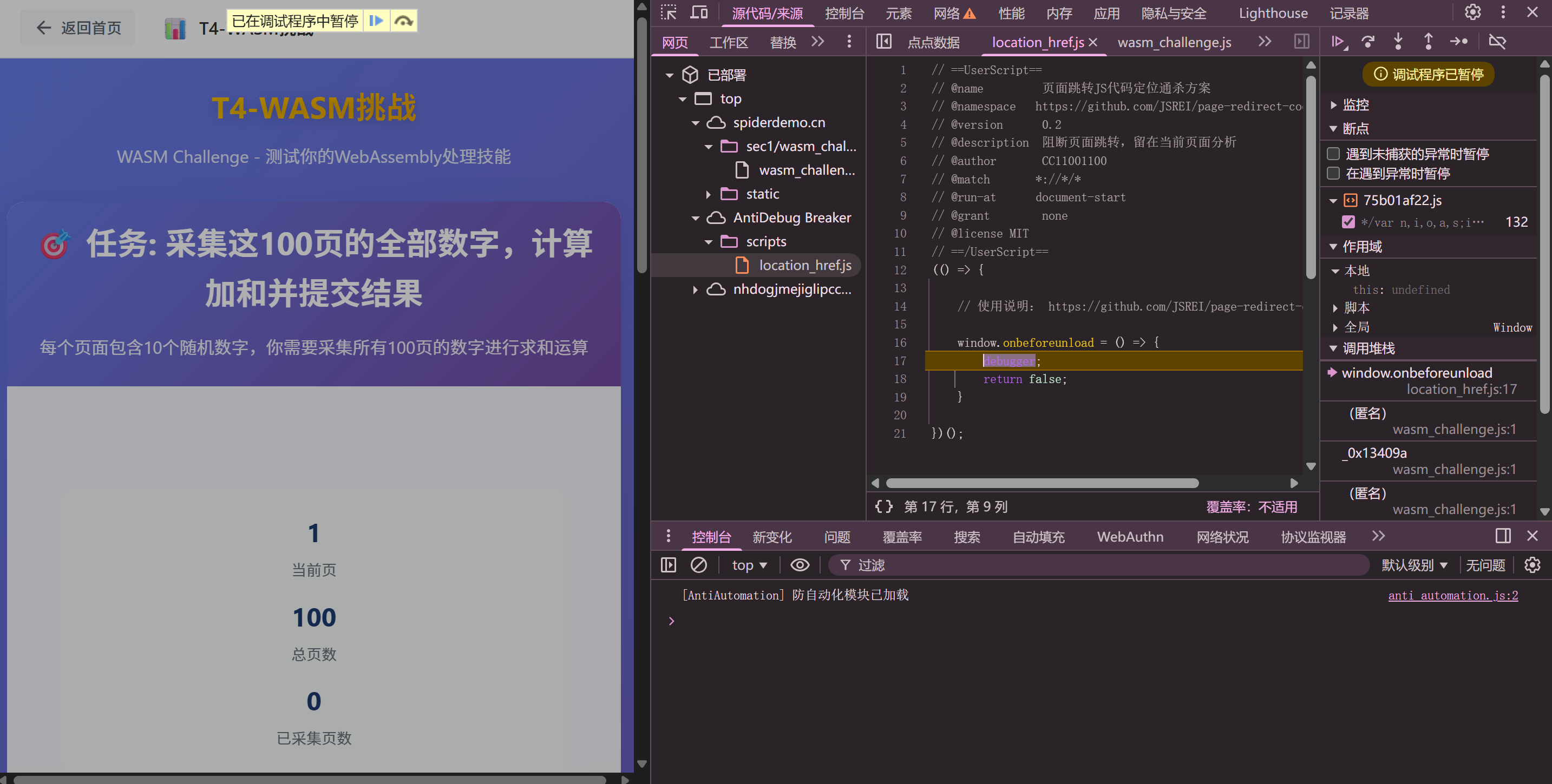This screenshot has height=784, width=1552.
Task: Click the step into function icon
Action: click(x=1398, y=42)
